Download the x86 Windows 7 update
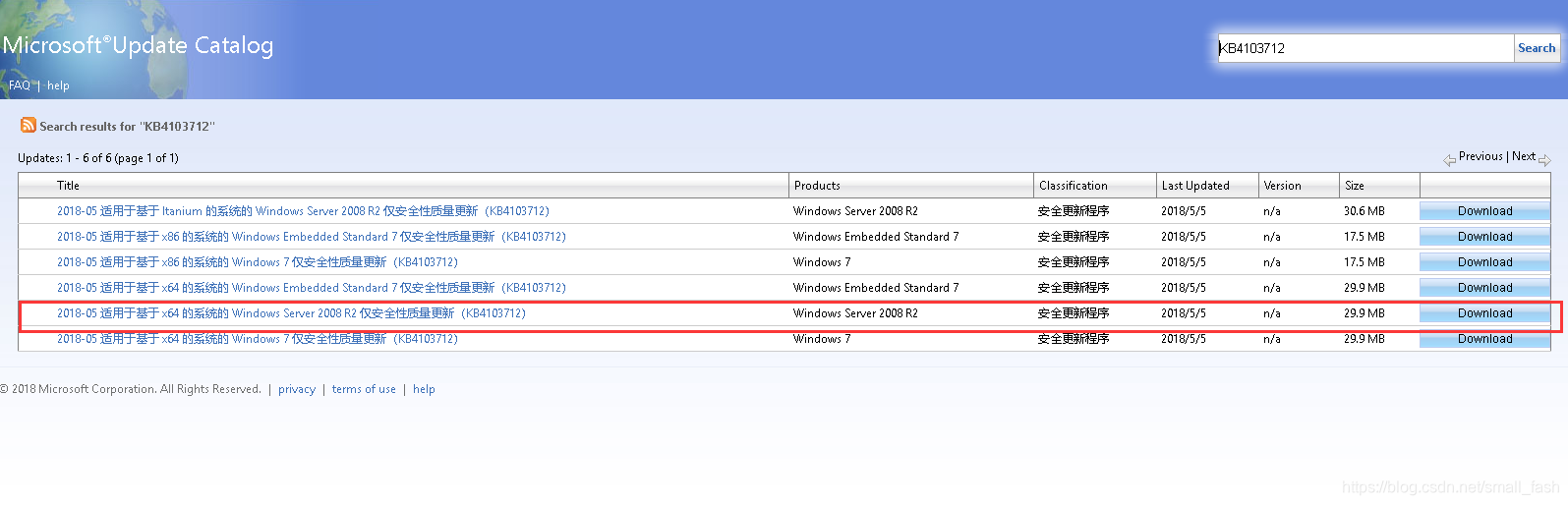This screenshot has width=1568, height=505. [1484, 262]
